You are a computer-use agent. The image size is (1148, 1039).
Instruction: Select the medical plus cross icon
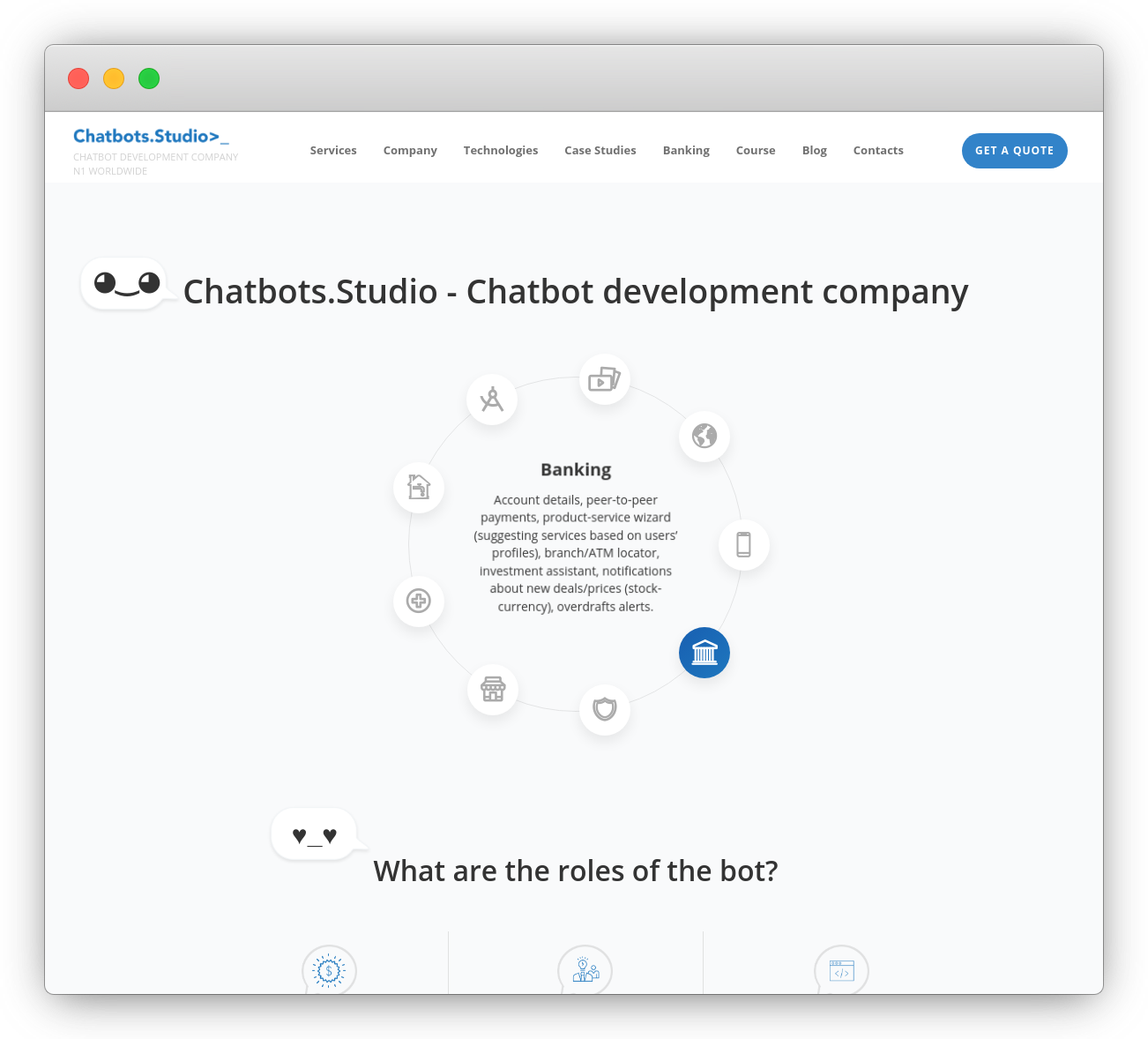click(419, 602)
